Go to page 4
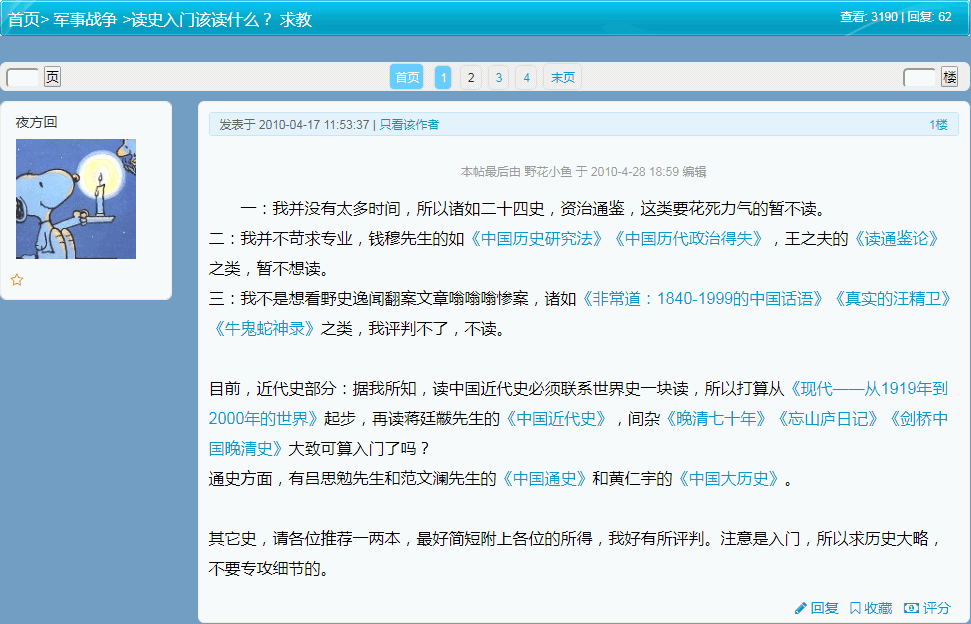This screenshot has height=624, width=971. 526,77
